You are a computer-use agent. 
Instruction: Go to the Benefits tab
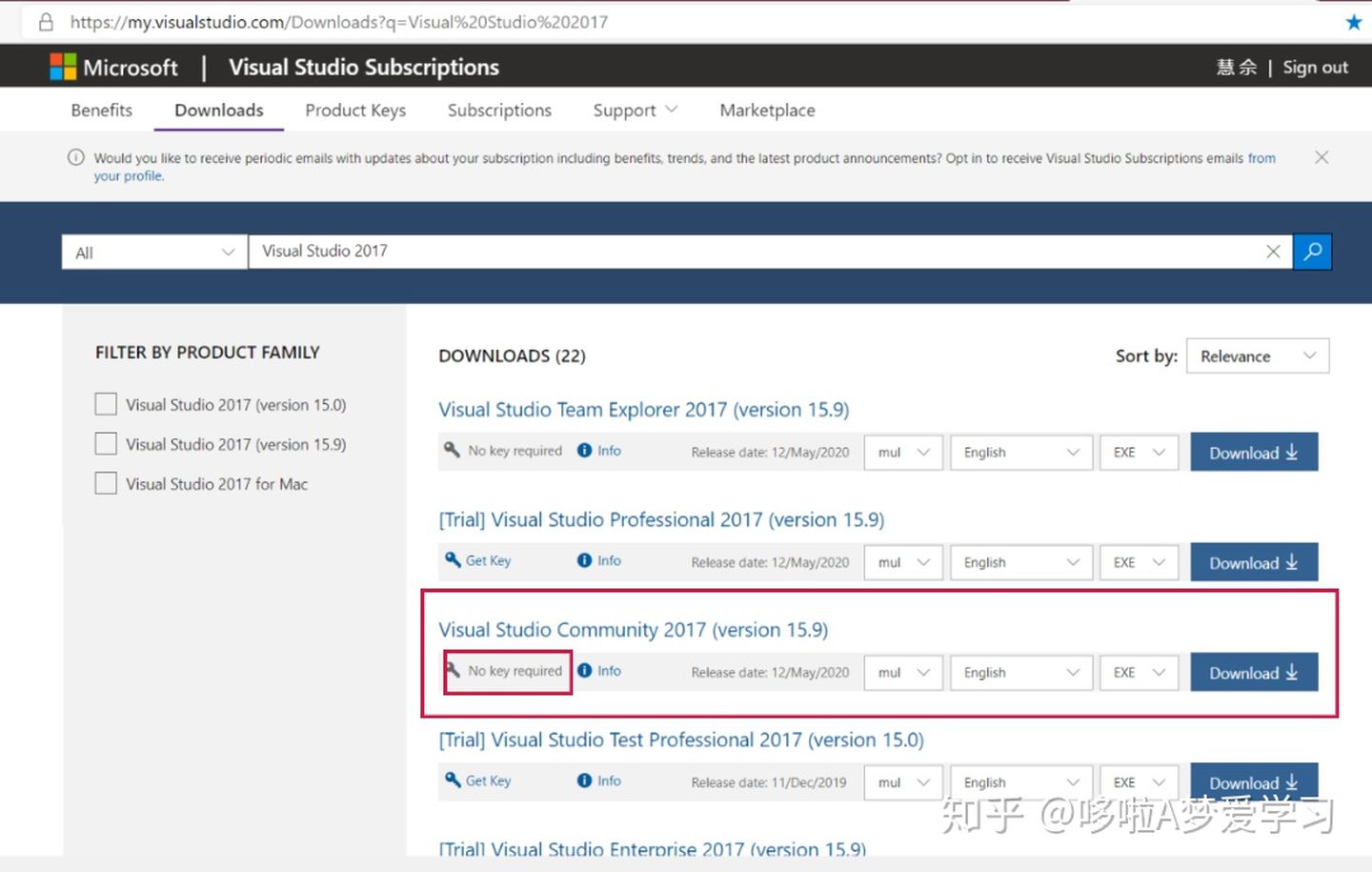point(102,110)
